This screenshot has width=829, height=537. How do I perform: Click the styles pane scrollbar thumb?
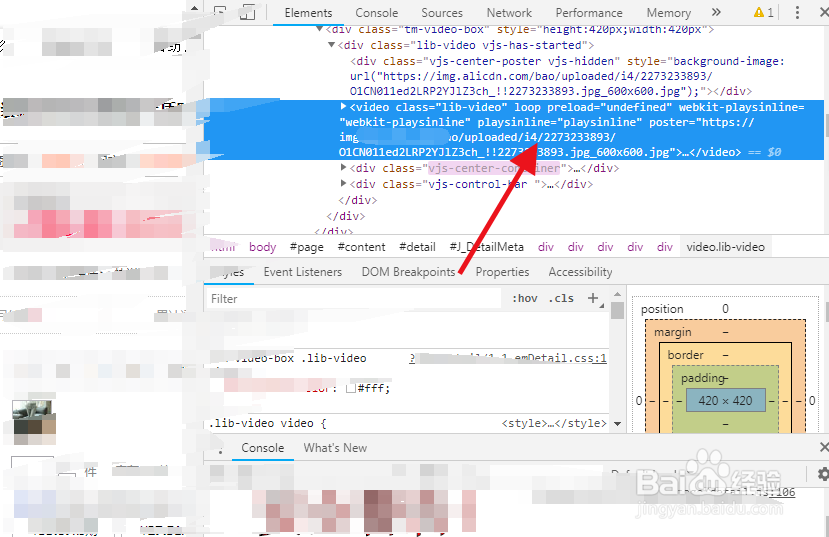pyautogui.click(x=617, y=310)
